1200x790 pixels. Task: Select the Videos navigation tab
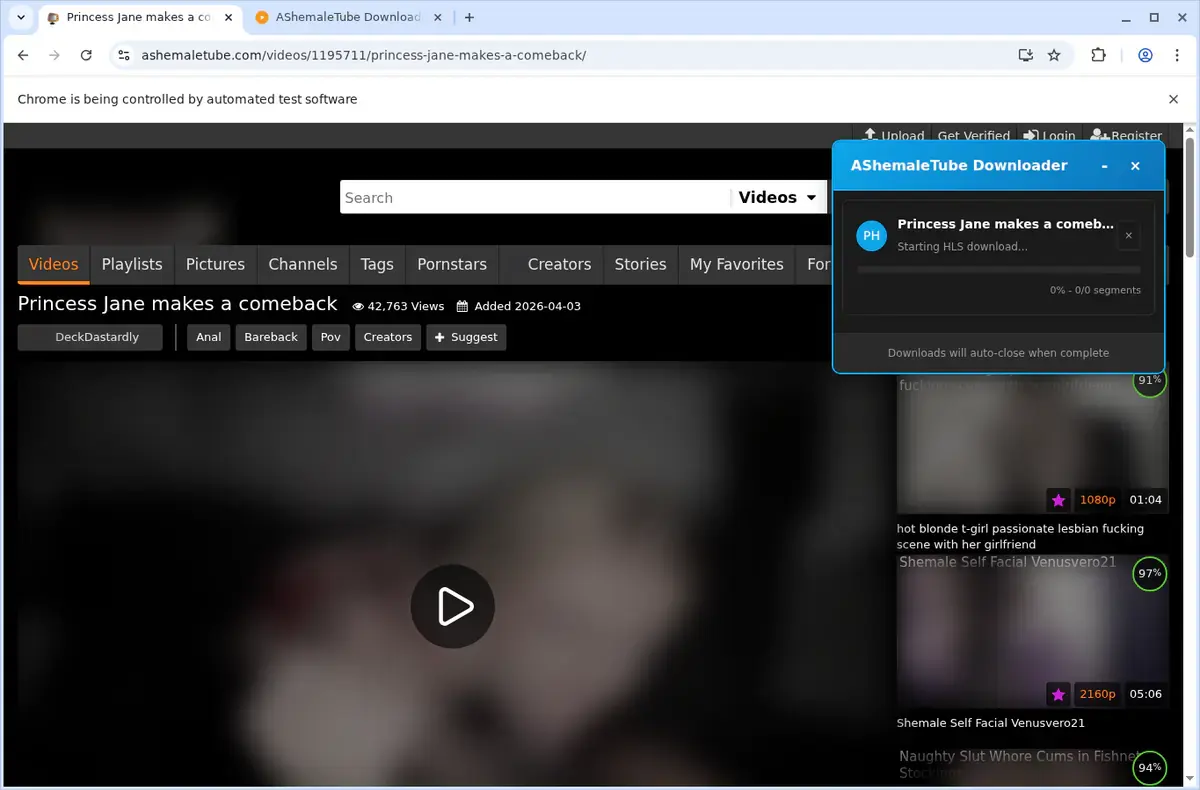[53, 264]
